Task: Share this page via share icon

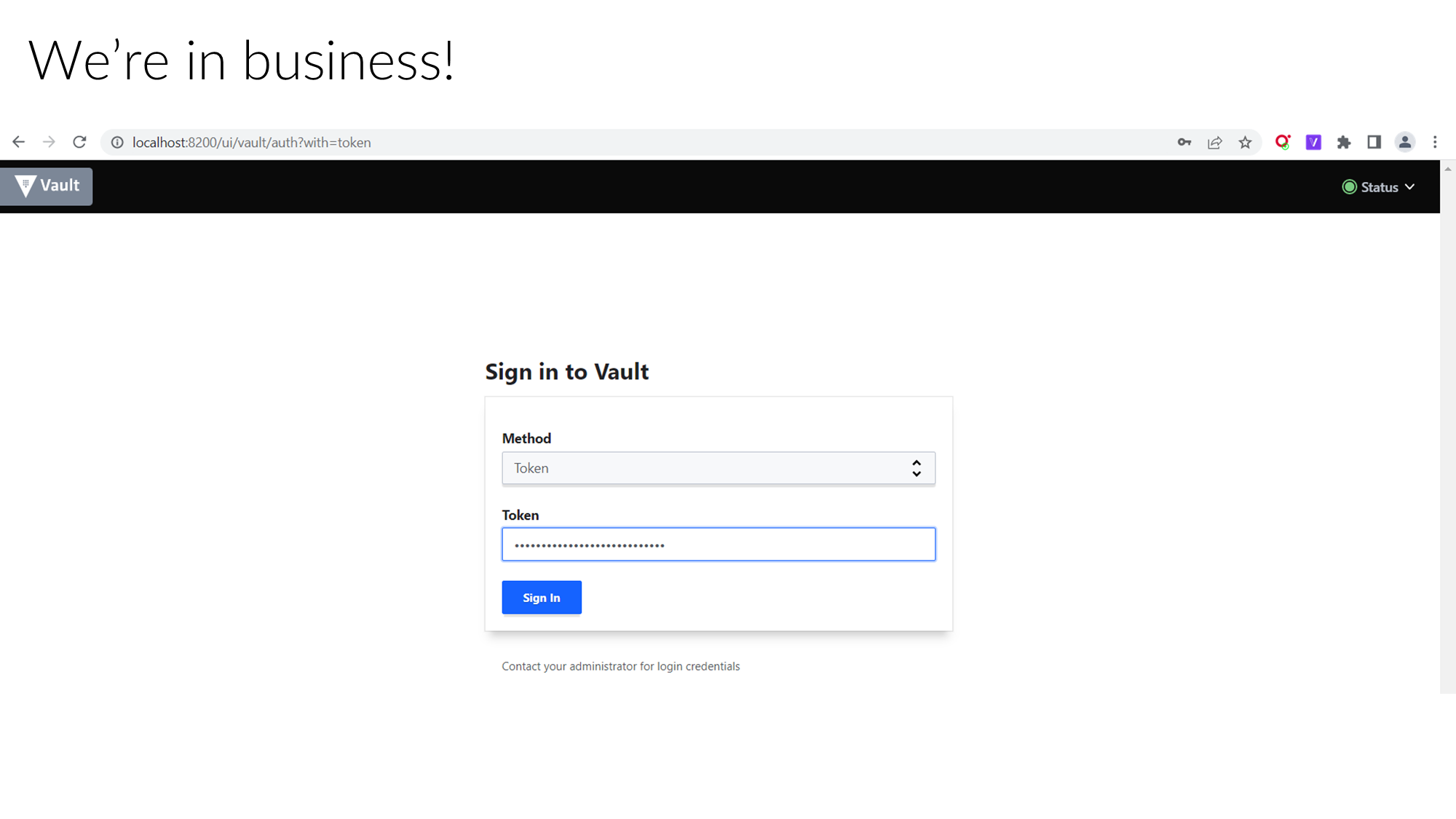Action: pyautogui.click(x=1215, y=143)
